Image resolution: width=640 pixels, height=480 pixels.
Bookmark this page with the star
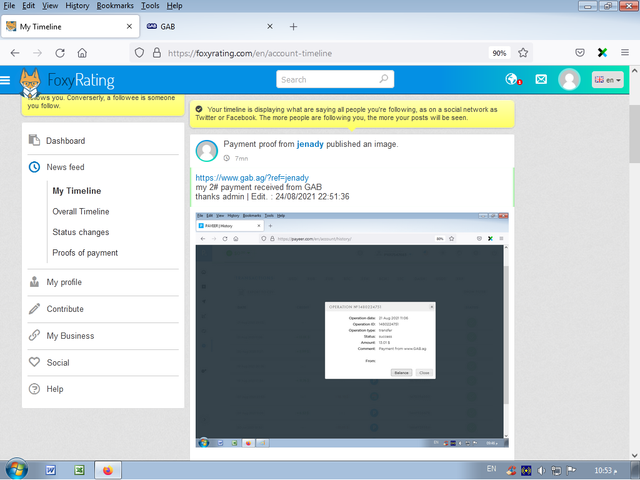(x=523, y=53)
